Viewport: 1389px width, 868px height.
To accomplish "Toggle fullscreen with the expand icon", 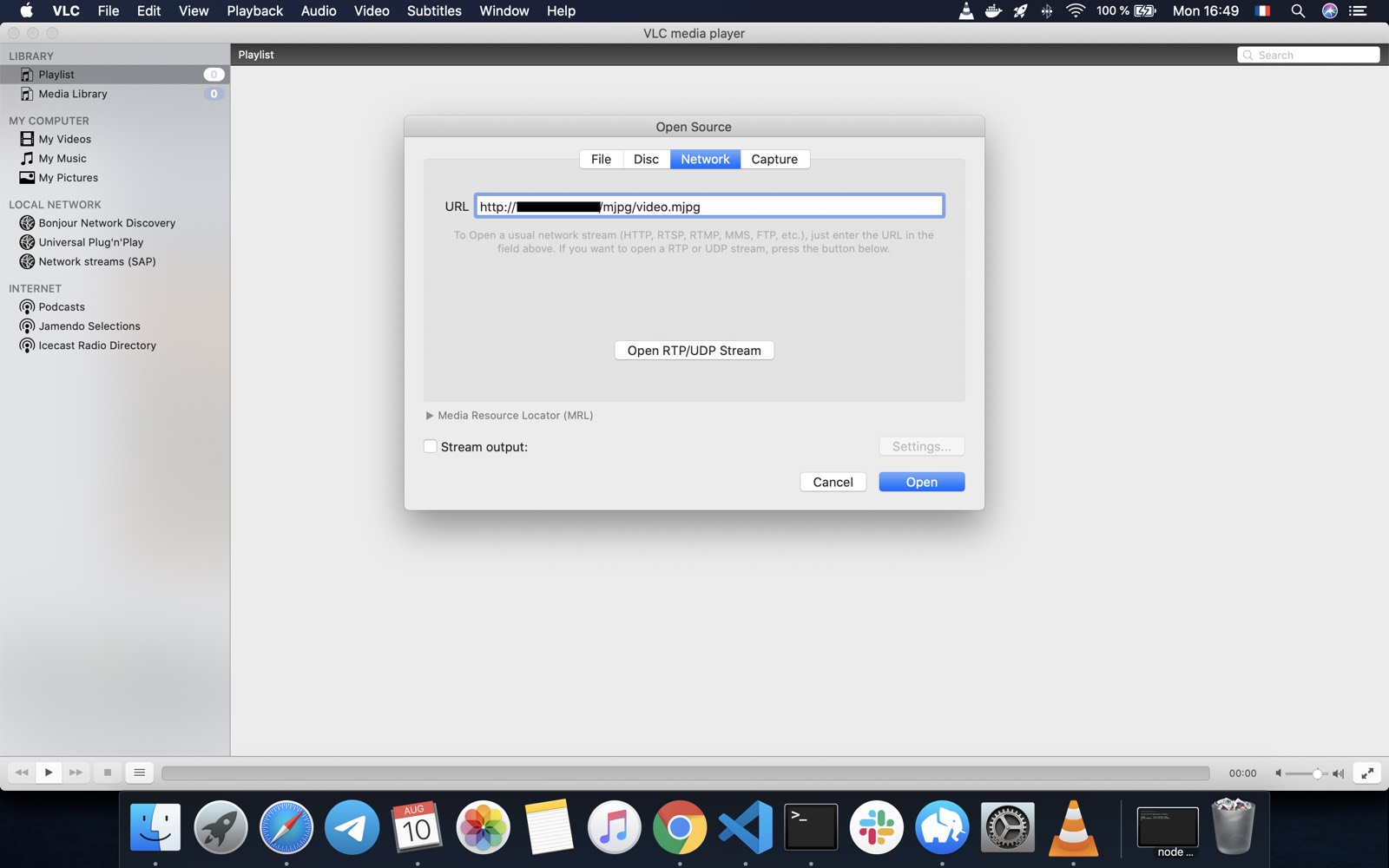I will click(1367, 773).
